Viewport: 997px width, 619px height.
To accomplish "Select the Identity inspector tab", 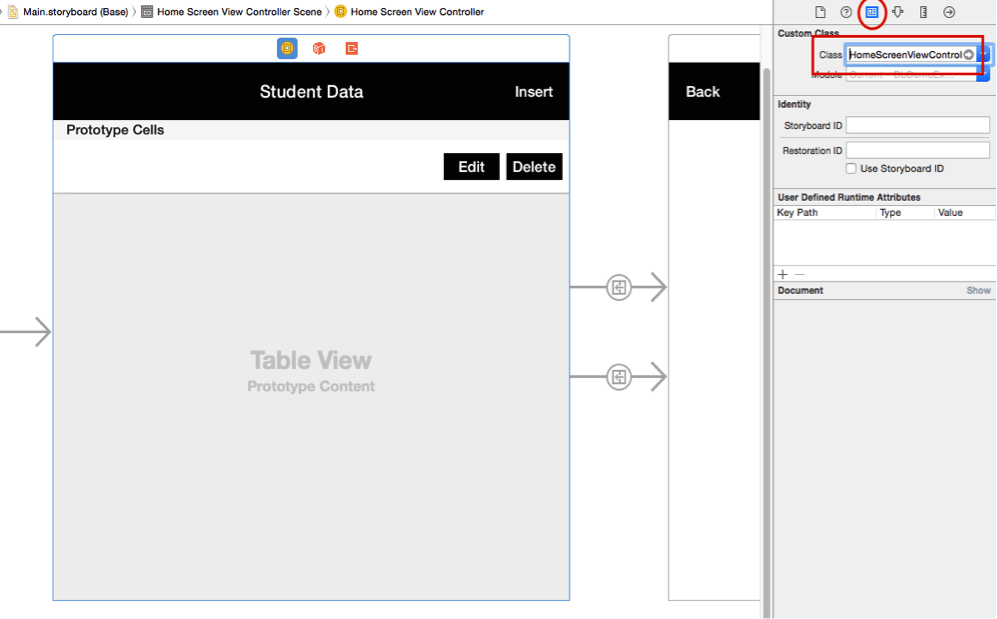I will click(x=872, y=12).
